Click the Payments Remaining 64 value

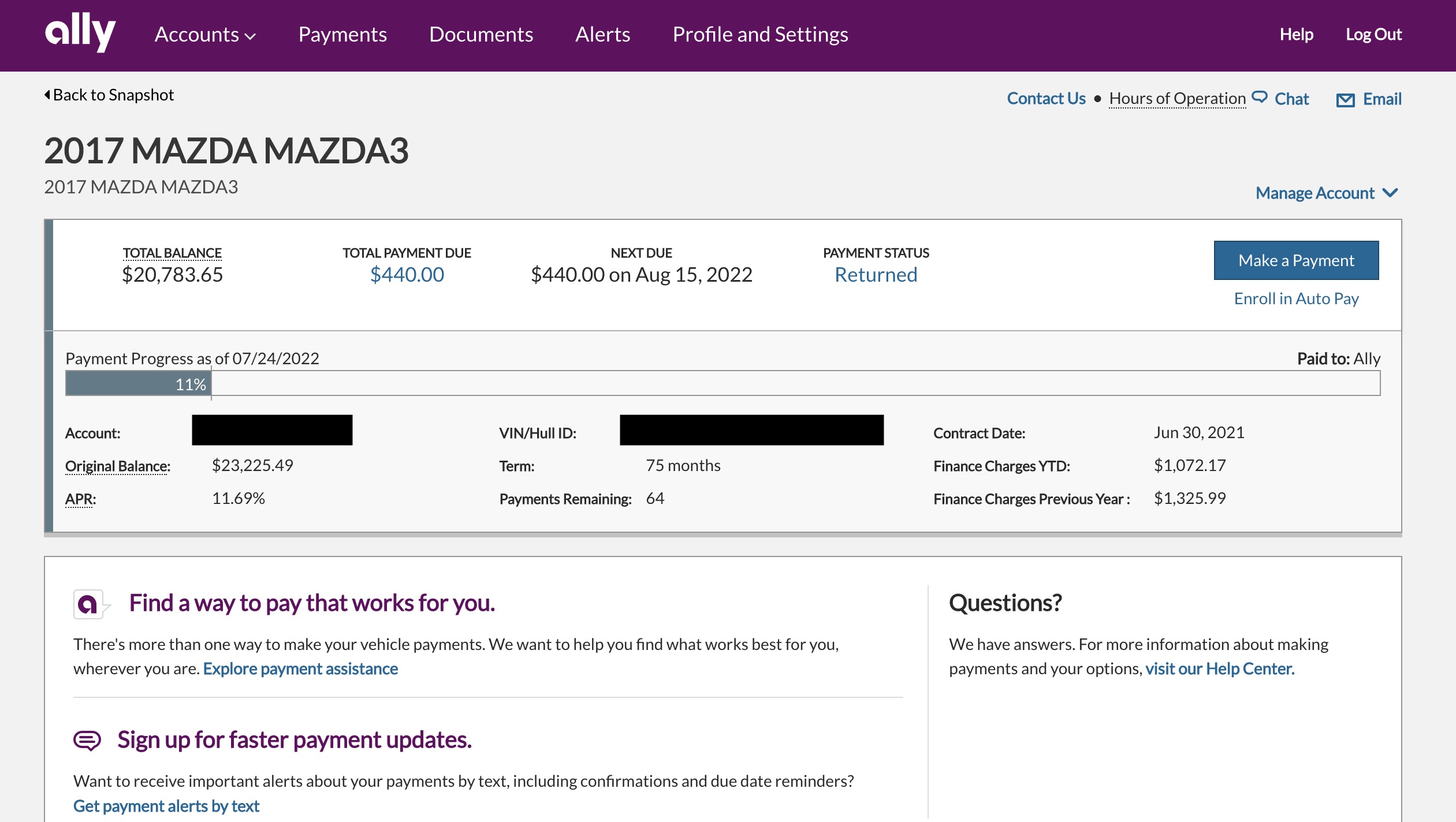(x=655, y=498)
